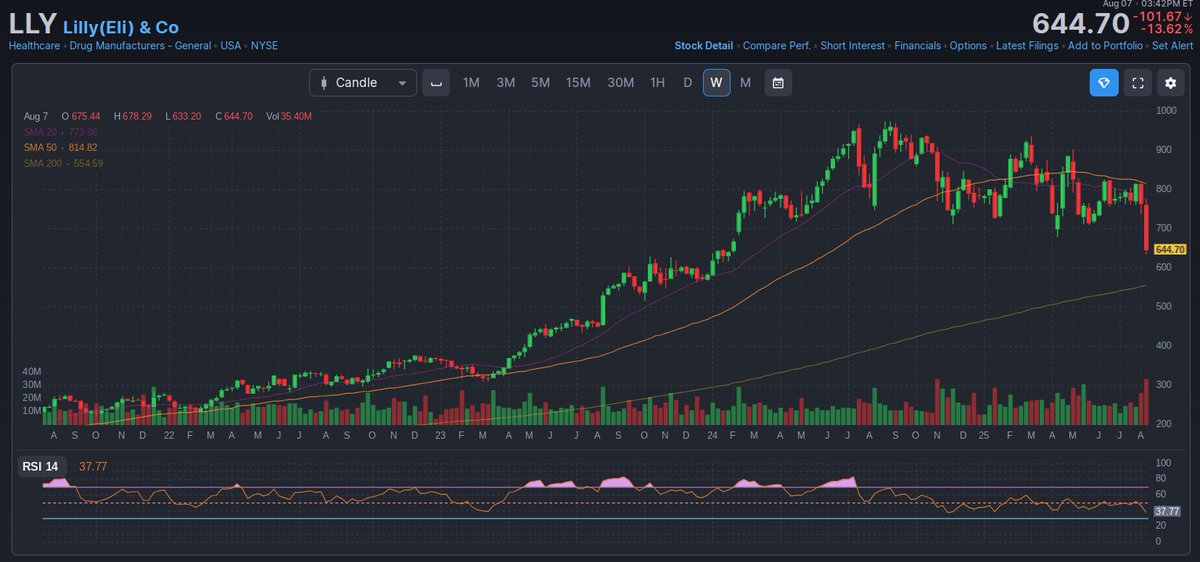Click the Set Alert link
The image size is (1200, 562).
click(1173, 46)
